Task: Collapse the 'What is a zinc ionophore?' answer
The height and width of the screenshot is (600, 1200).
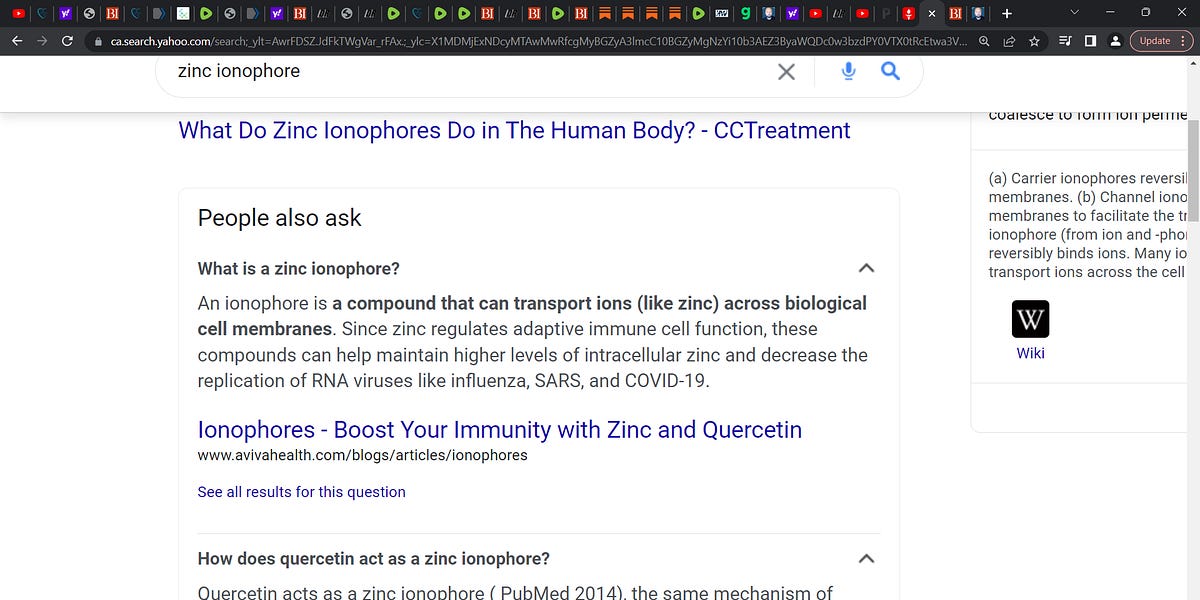Action: (867, 269)
